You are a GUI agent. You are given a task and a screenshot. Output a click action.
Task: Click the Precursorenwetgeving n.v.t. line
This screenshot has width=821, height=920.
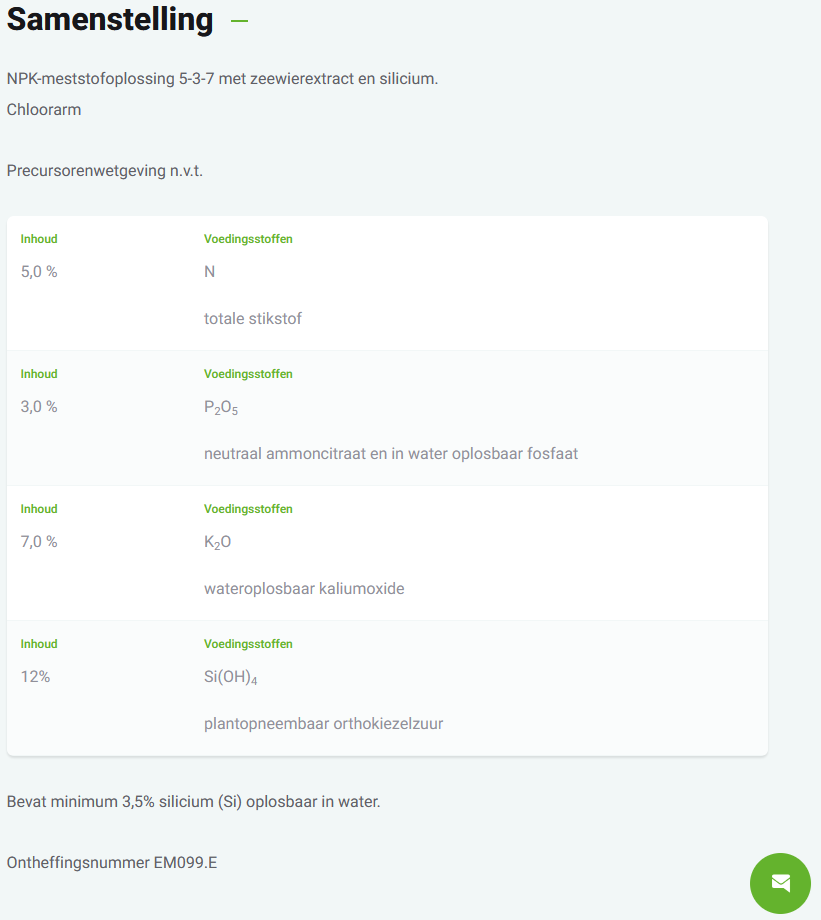105,171
